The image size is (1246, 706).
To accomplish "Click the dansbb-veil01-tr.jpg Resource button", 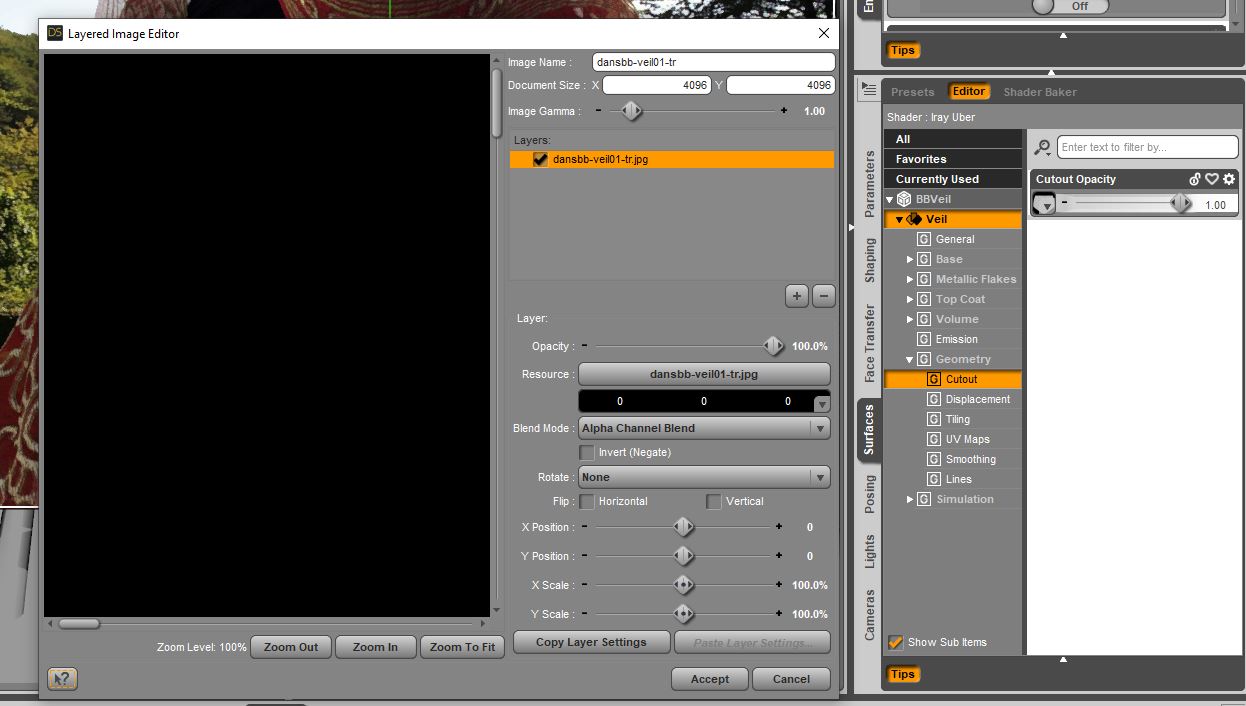I will pyautogui.click(x=704, y=374).
